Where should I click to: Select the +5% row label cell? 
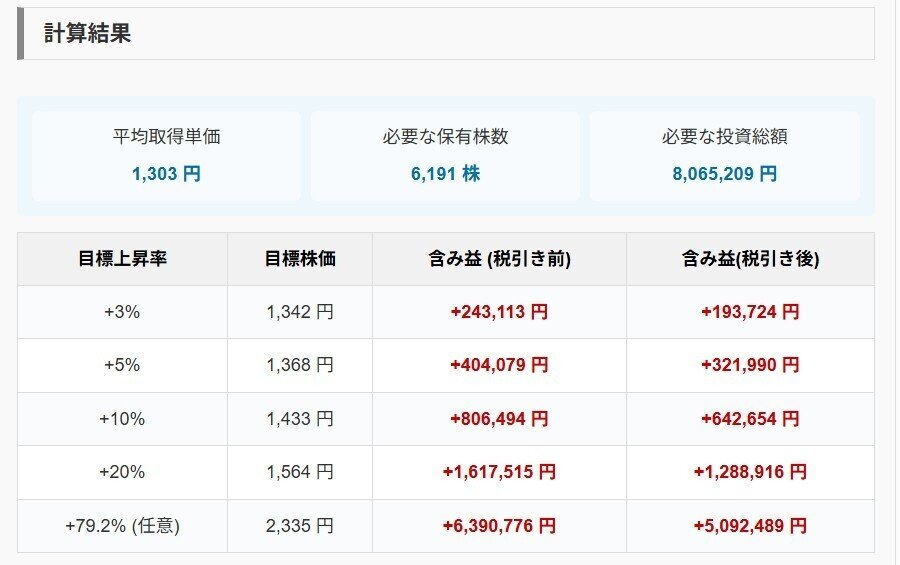coord(122,365)
